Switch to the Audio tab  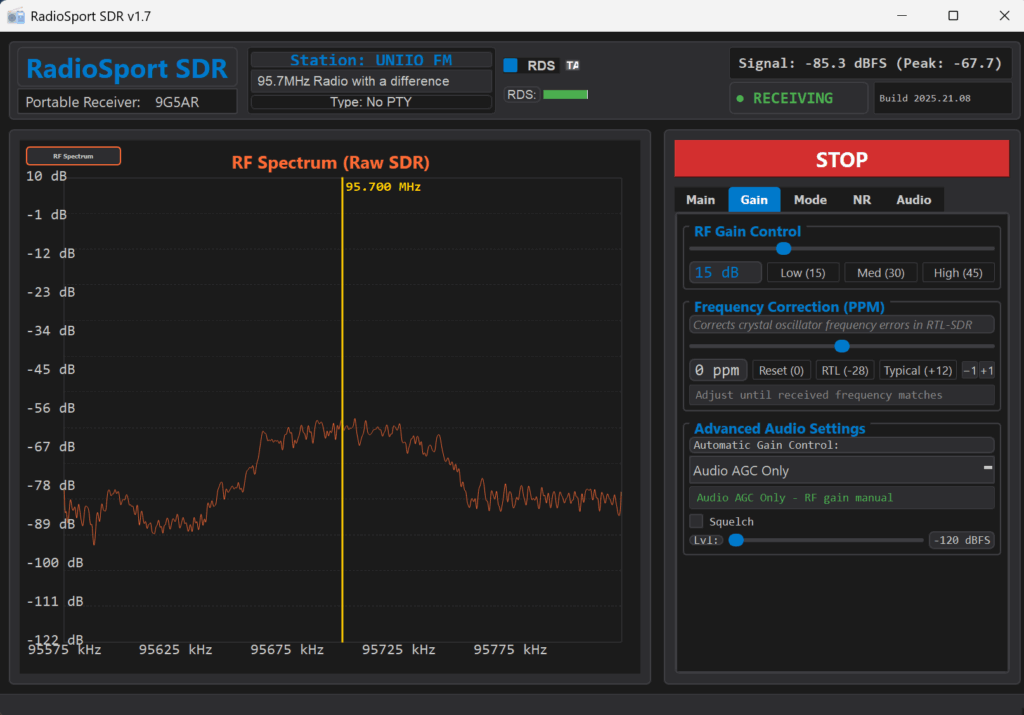pos(913,200)
